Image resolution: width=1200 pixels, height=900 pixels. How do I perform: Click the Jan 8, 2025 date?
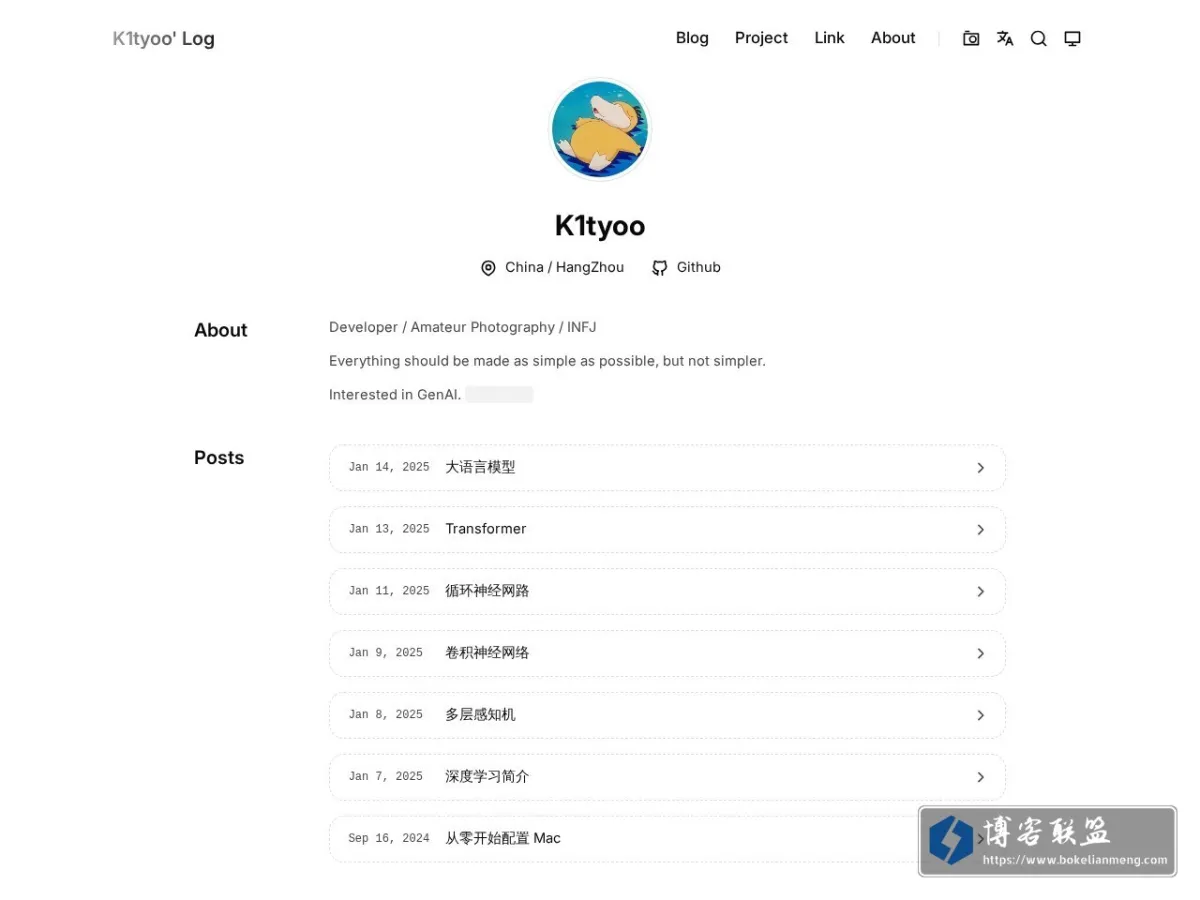[386, 715]
